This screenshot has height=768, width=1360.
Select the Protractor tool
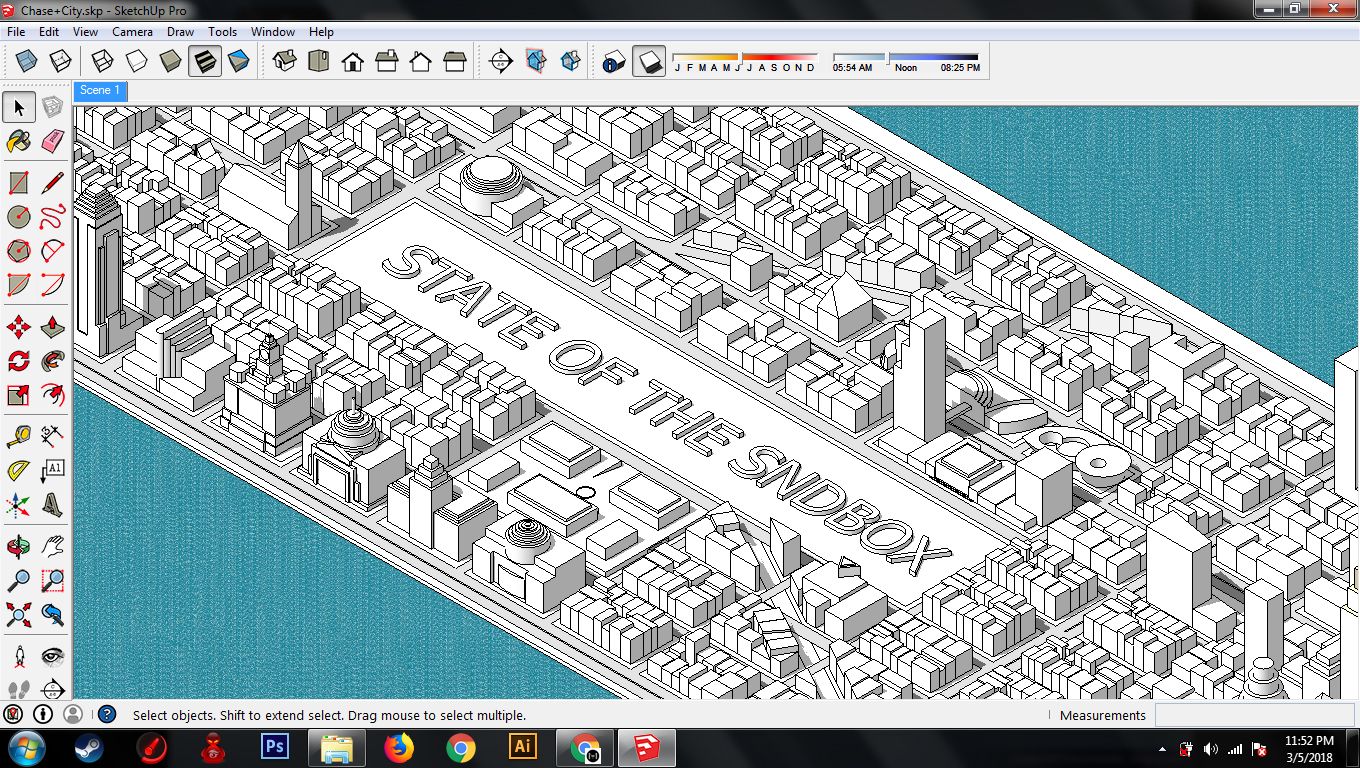click(19, 471)
